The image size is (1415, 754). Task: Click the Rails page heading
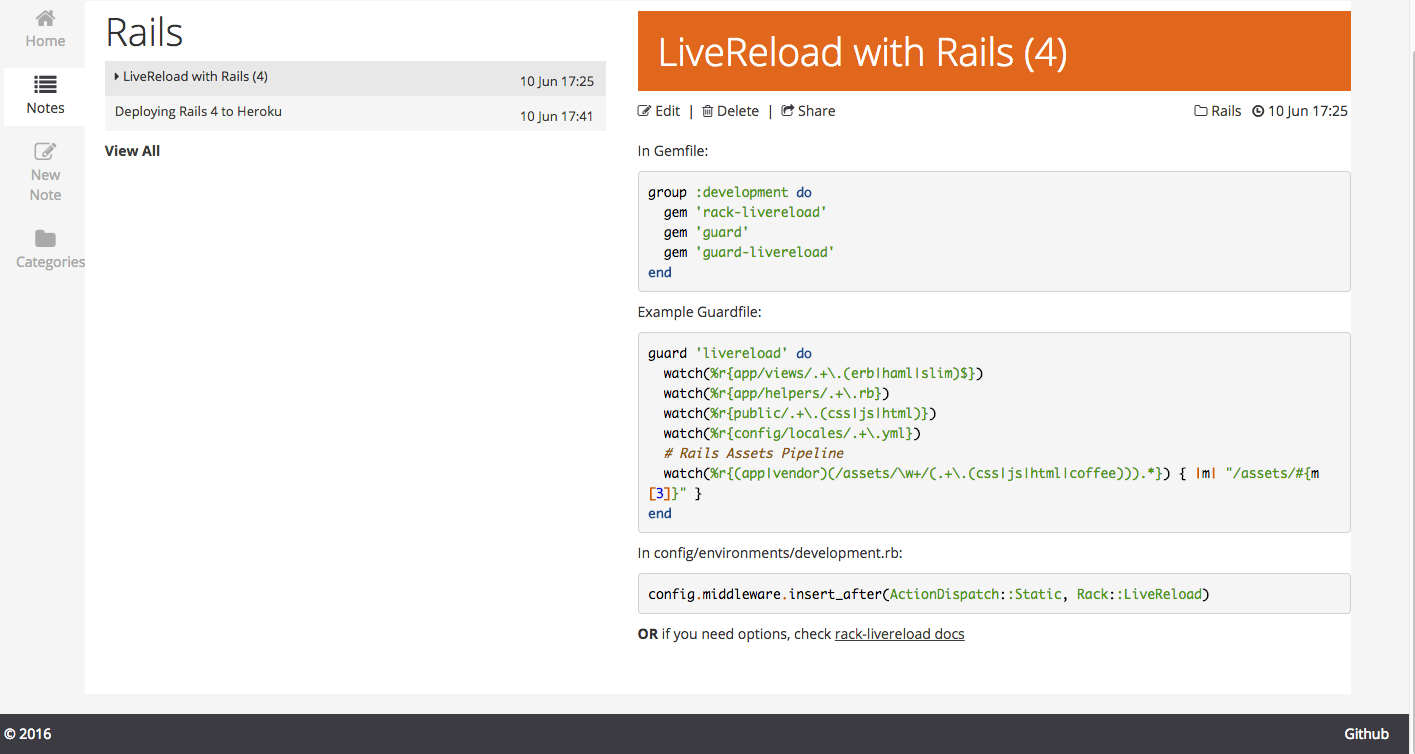[x=144, y=33]
